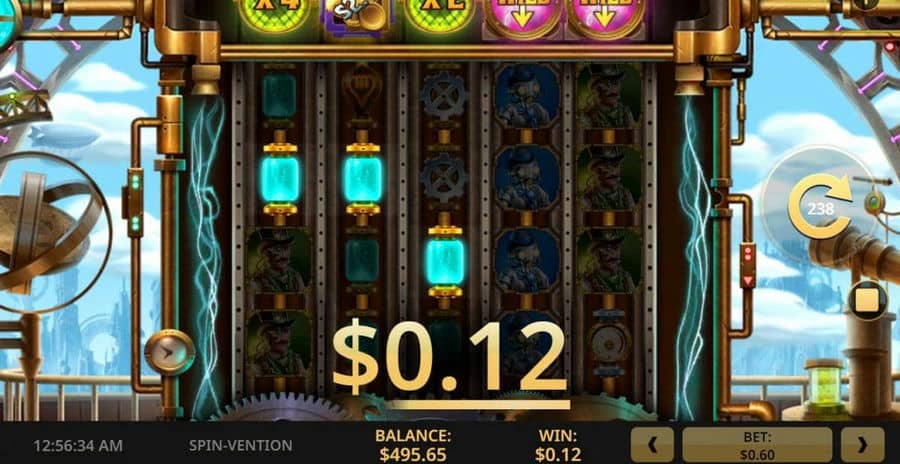Click the SPIN-VENTION game title

point(240,445)
